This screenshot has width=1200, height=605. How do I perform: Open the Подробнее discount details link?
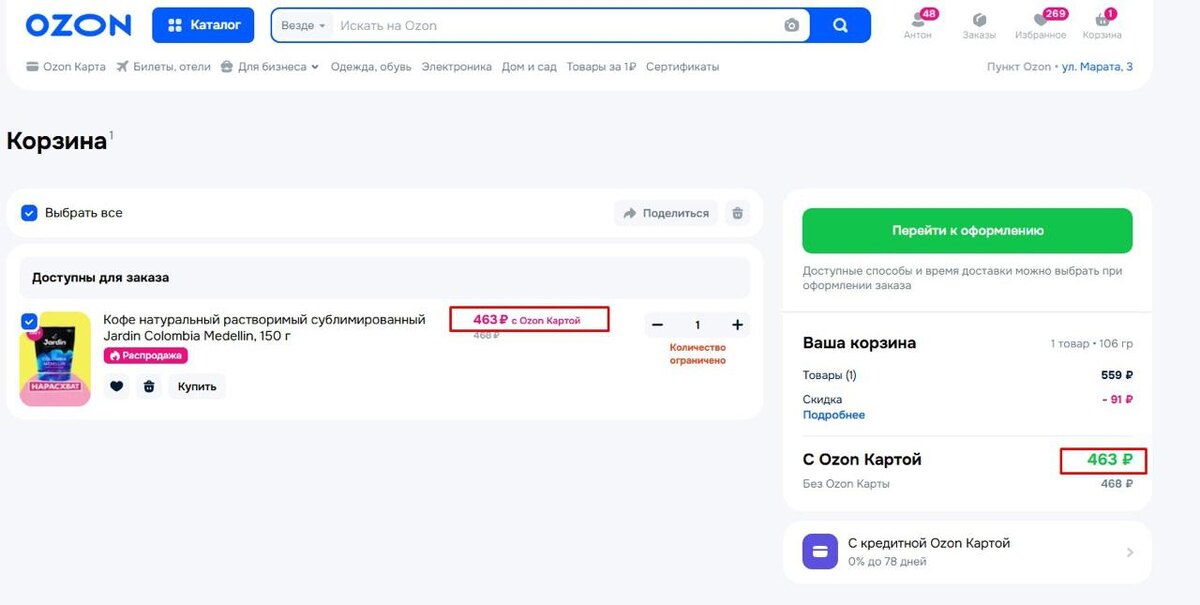pos(834,415)
